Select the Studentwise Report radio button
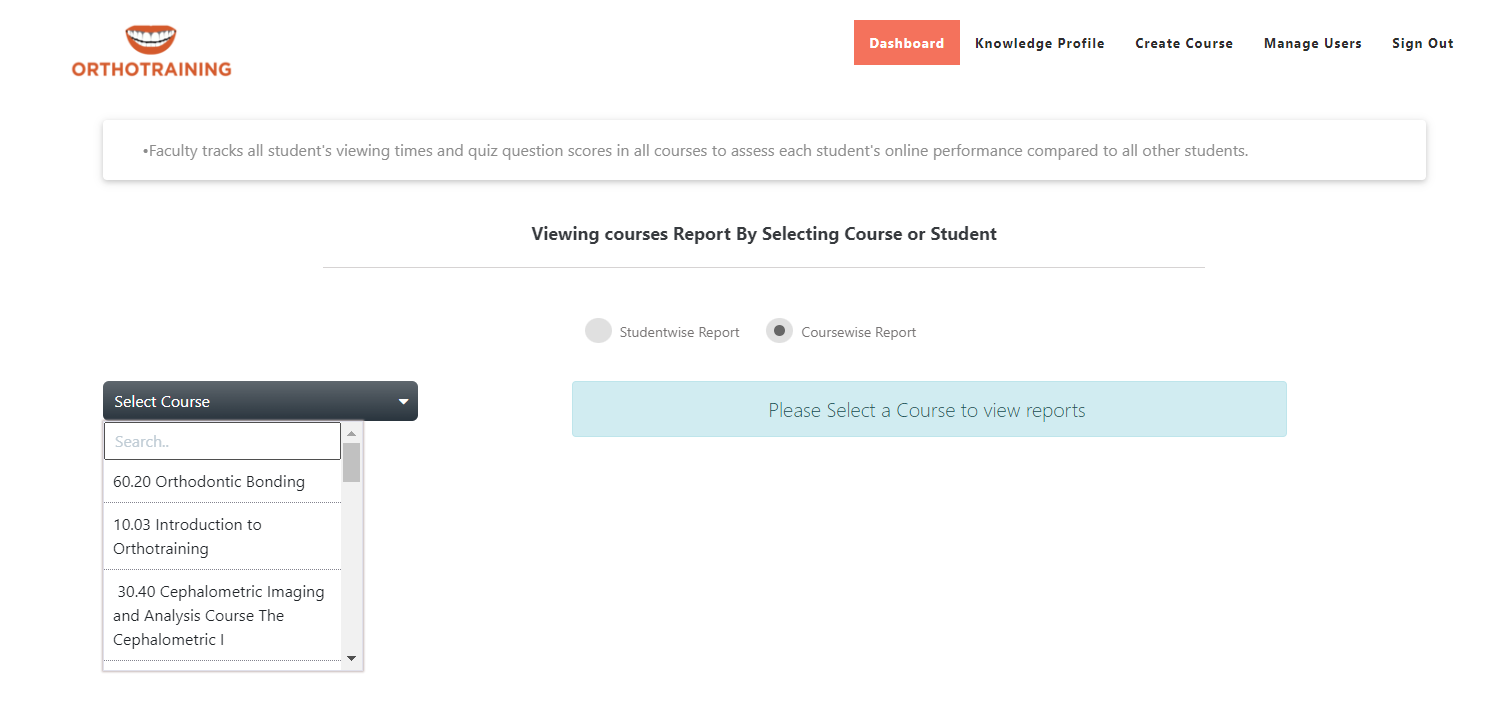Screen dimensions: 1512x703 pyautogui.click(x=598, y=331)
